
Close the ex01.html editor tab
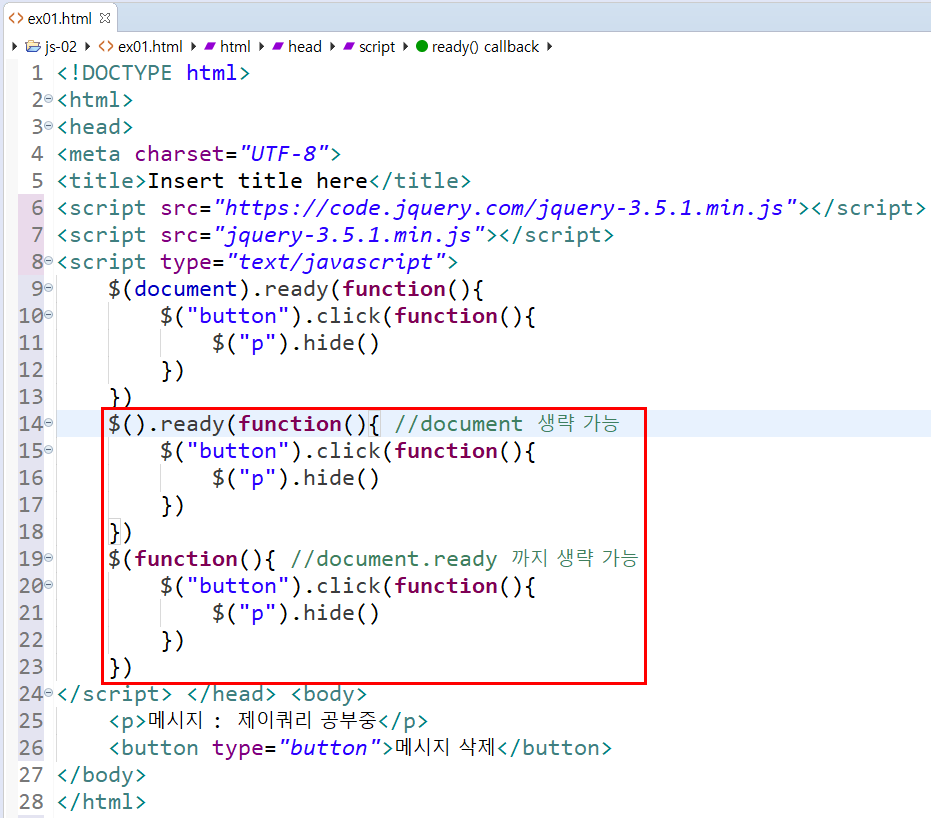click(x=105, y=18)
